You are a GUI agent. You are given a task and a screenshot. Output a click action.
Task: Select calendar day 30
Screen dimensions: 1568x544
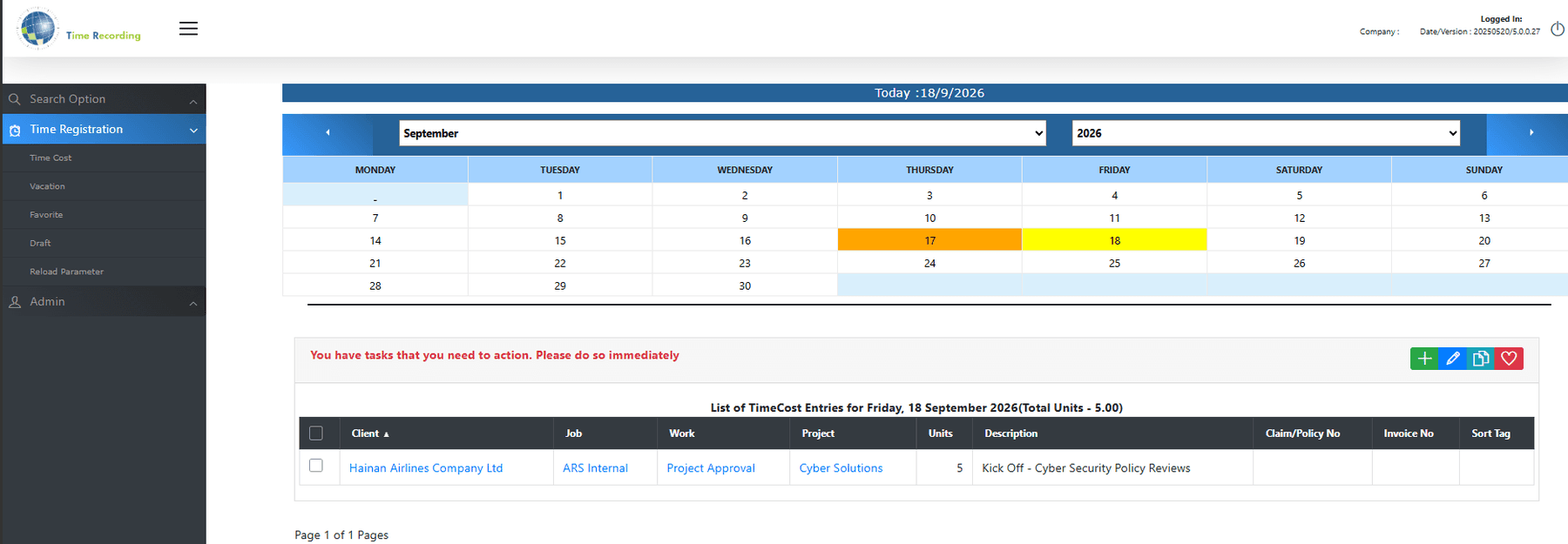(745, 285)
